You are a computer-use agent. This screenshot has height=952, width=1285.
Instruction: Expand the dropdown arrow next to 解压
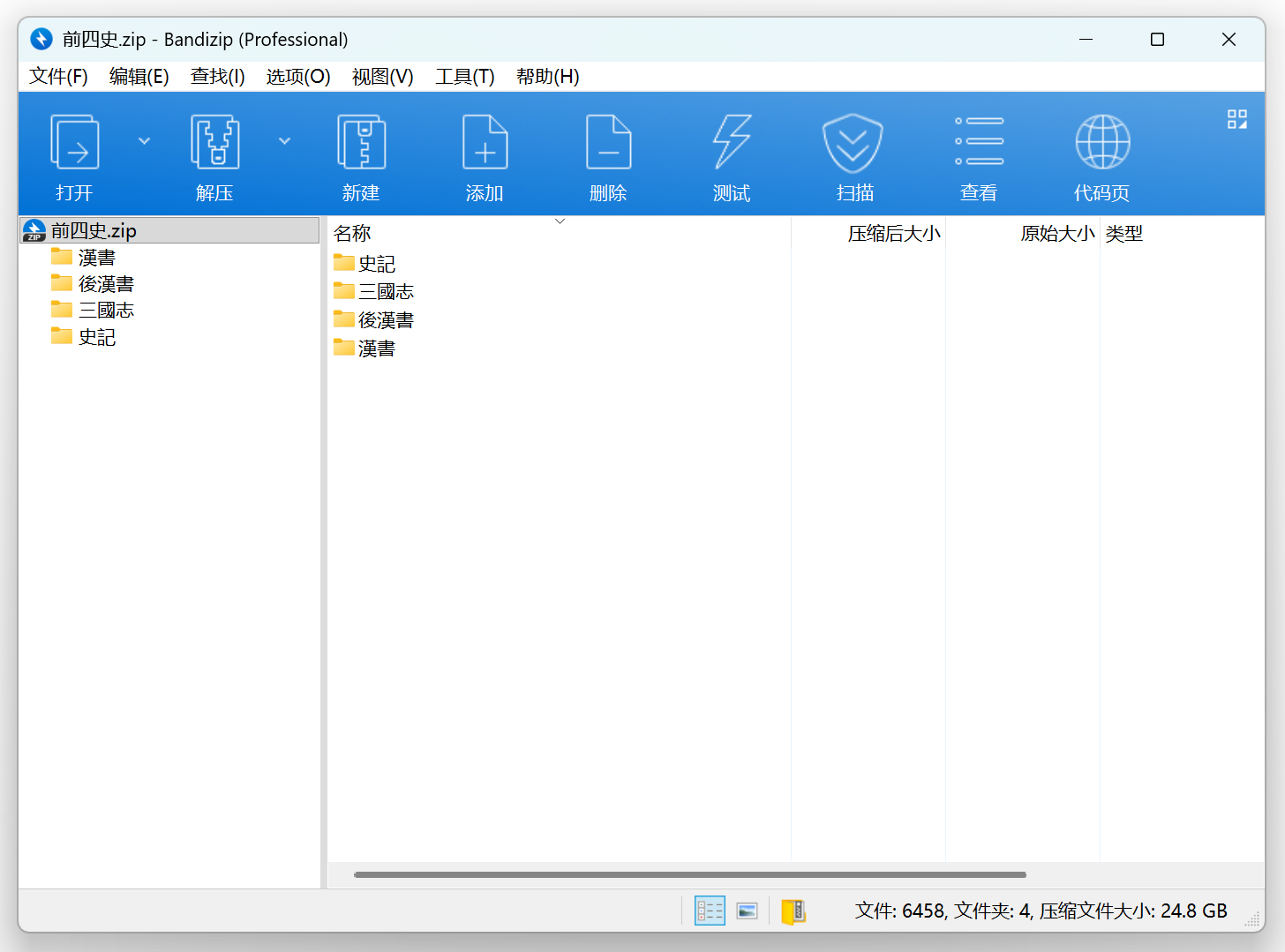[284, 141]
